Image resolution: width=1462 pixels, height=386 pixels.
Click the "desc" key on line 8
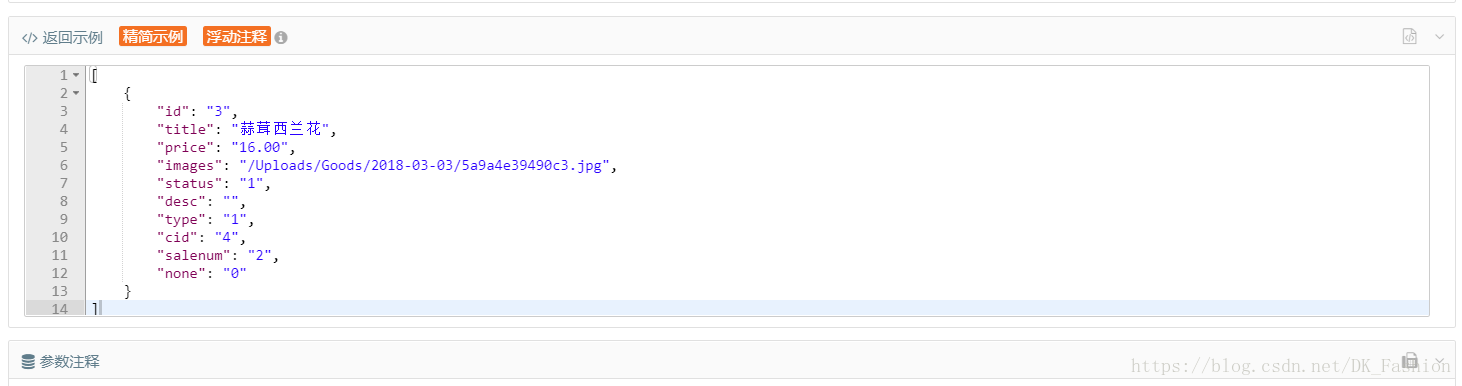point(181,201)
